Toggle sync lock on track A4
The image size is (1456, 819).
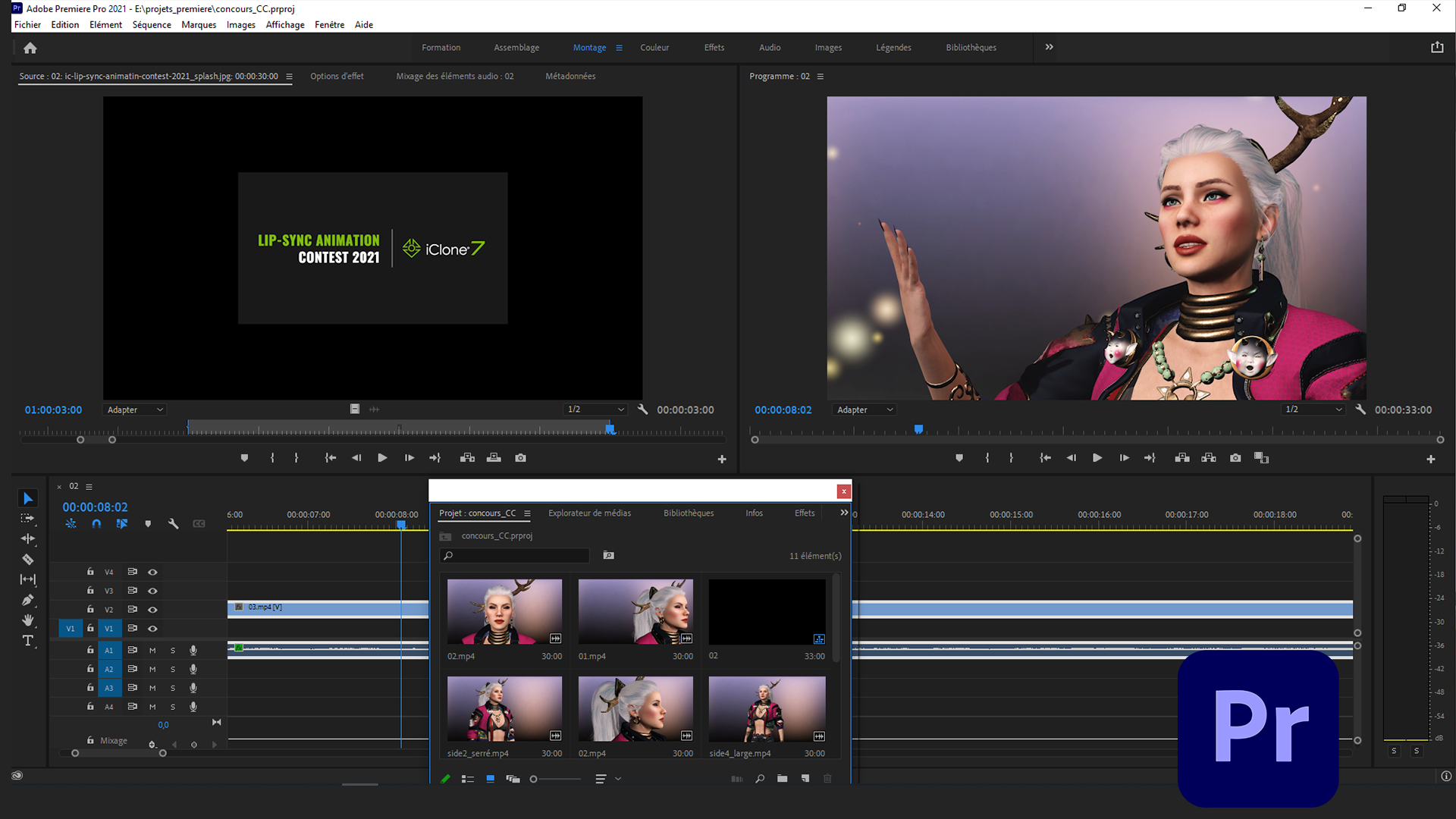132,706
